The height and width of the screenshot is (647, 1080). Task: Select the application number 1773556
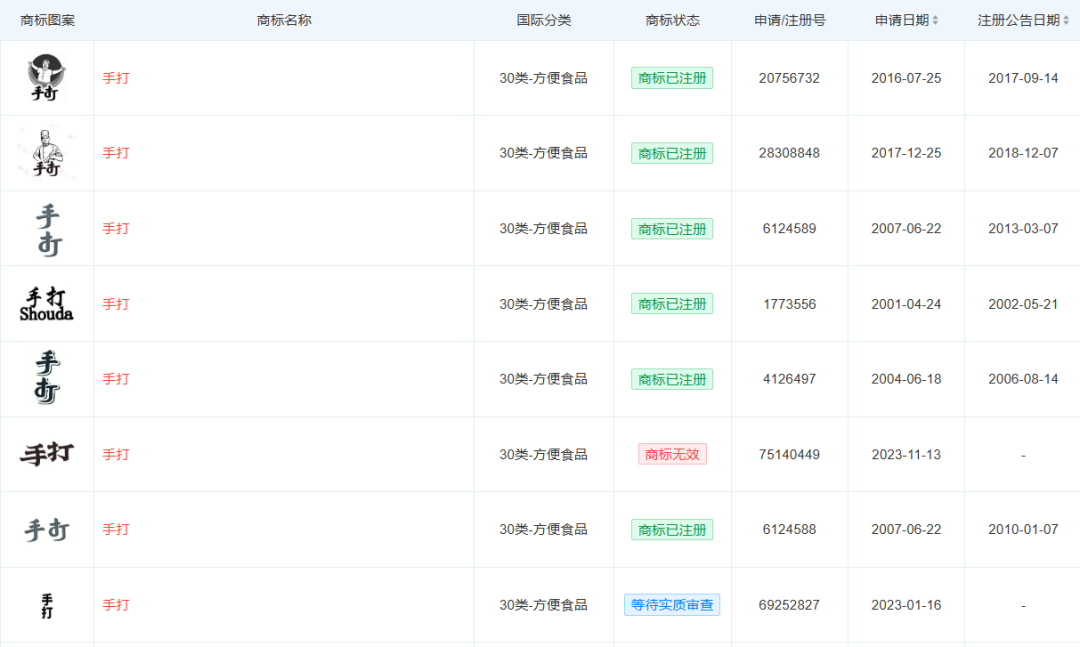click(x=789, y=304)
